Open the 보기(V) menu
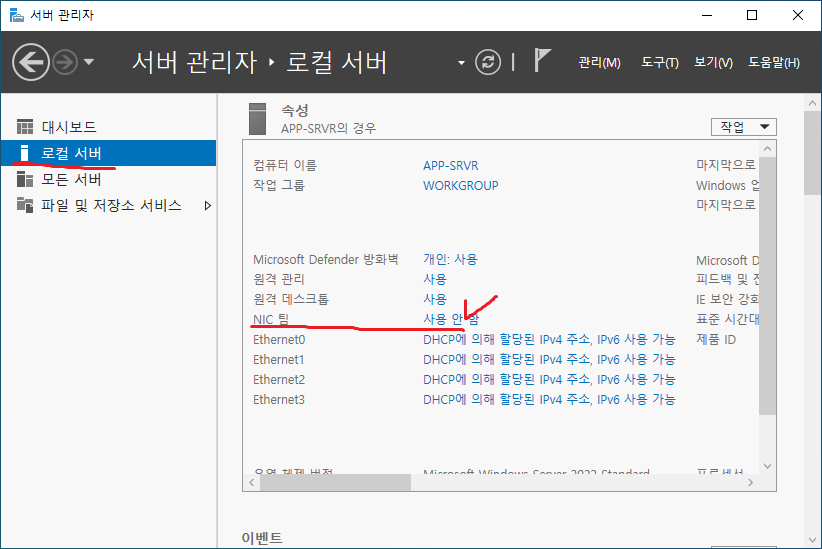The image size is (822, 549). tap(713, 62)
